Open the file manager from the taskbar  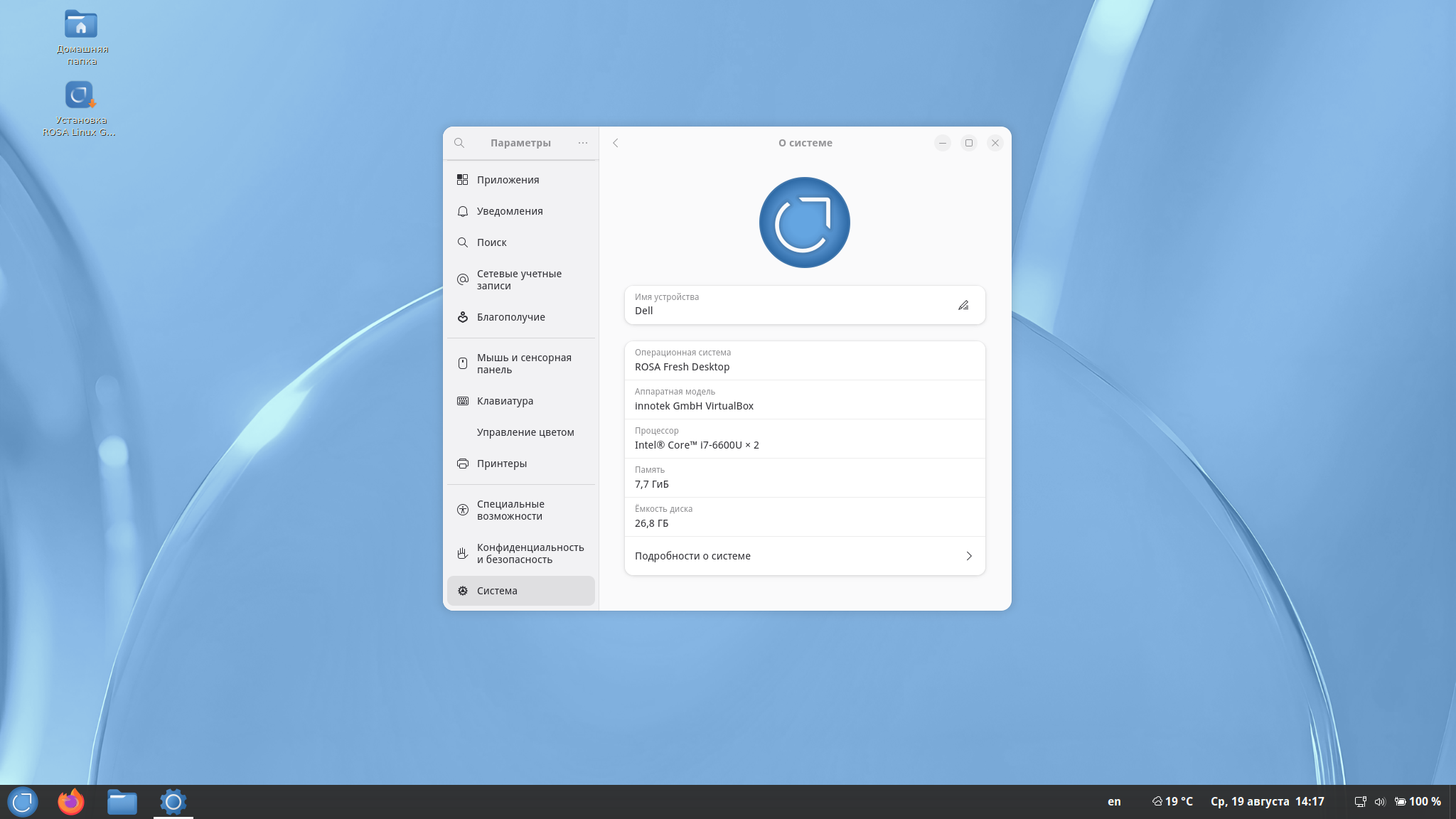pyautogui.click(x=122, y=802)
